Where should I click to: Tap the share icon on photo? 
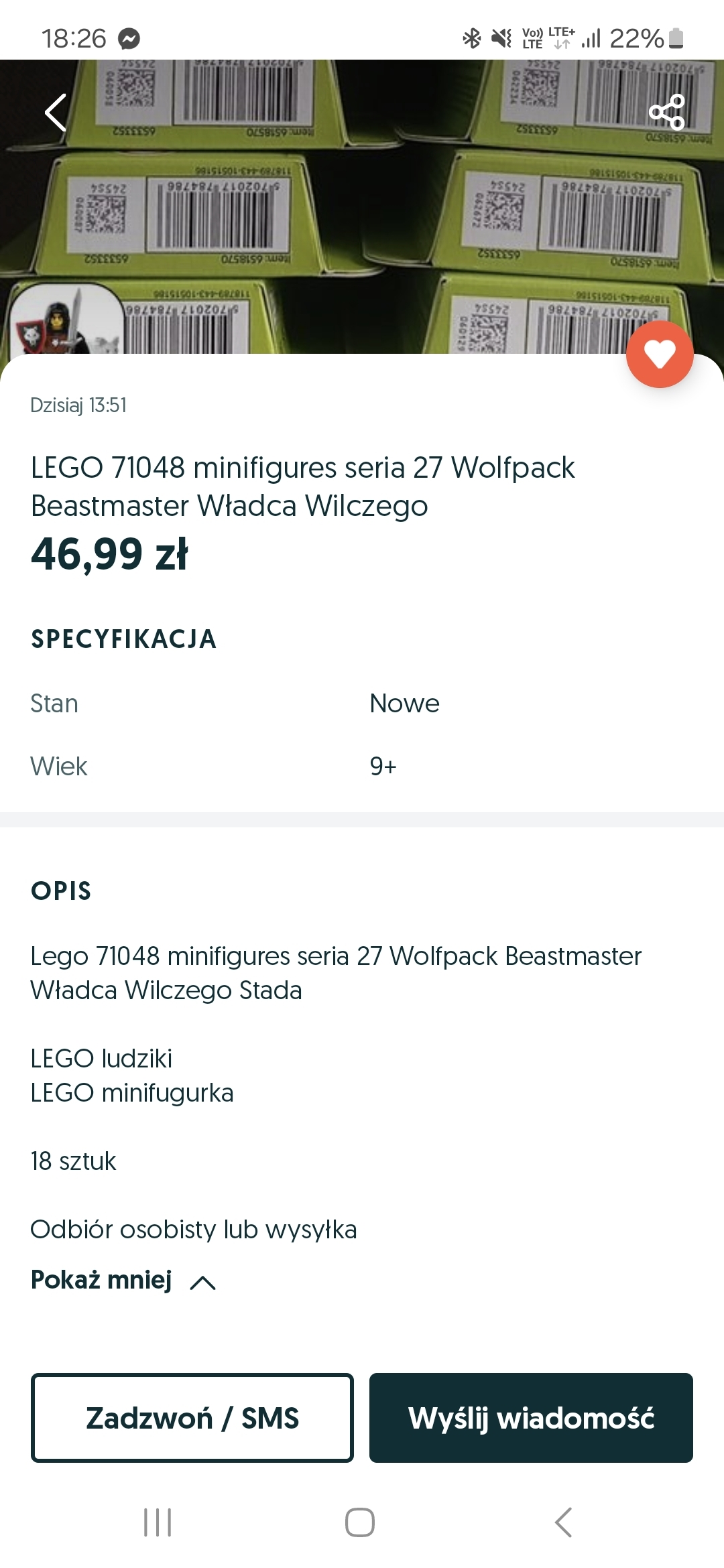click(666, 113)
